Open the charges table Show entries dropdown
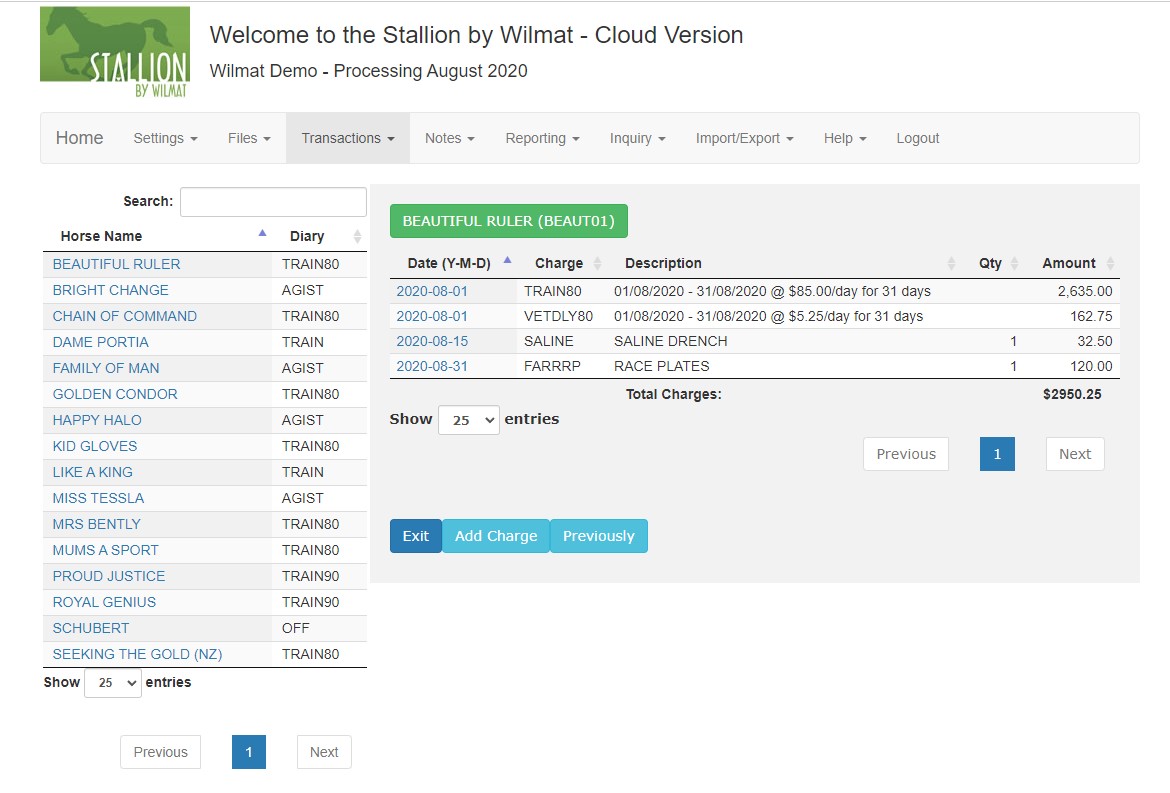The image size is (1170, 793). click(468, 420)
